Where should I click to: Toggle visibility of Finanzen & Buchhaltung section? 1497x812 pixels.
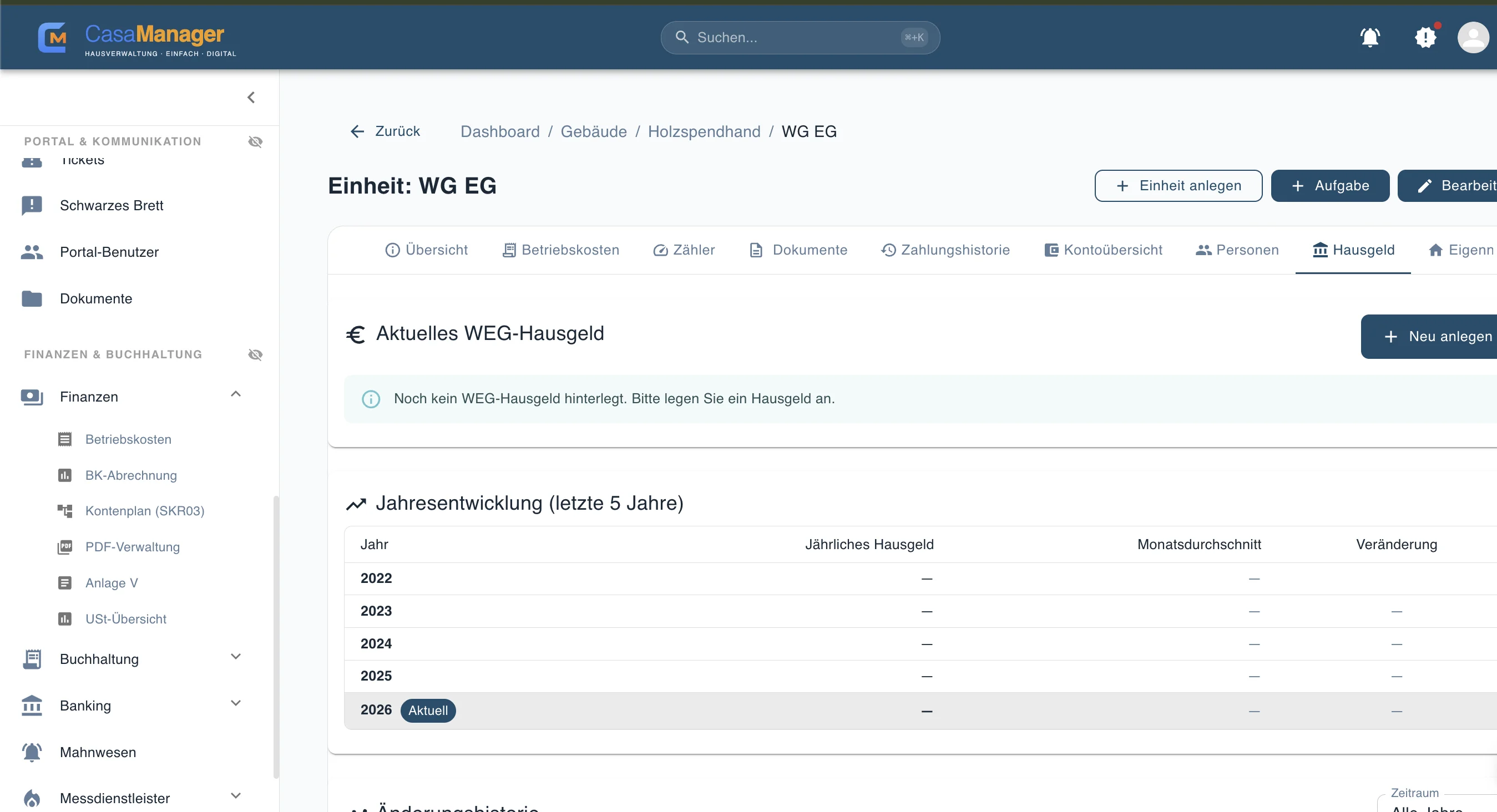click(x=255, y=355)
